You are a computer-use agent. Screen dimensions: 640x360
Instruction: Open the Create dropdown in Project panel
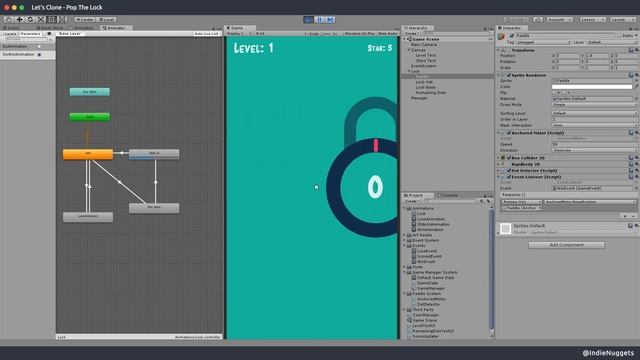pyautogui.click(x=412, y=201)
